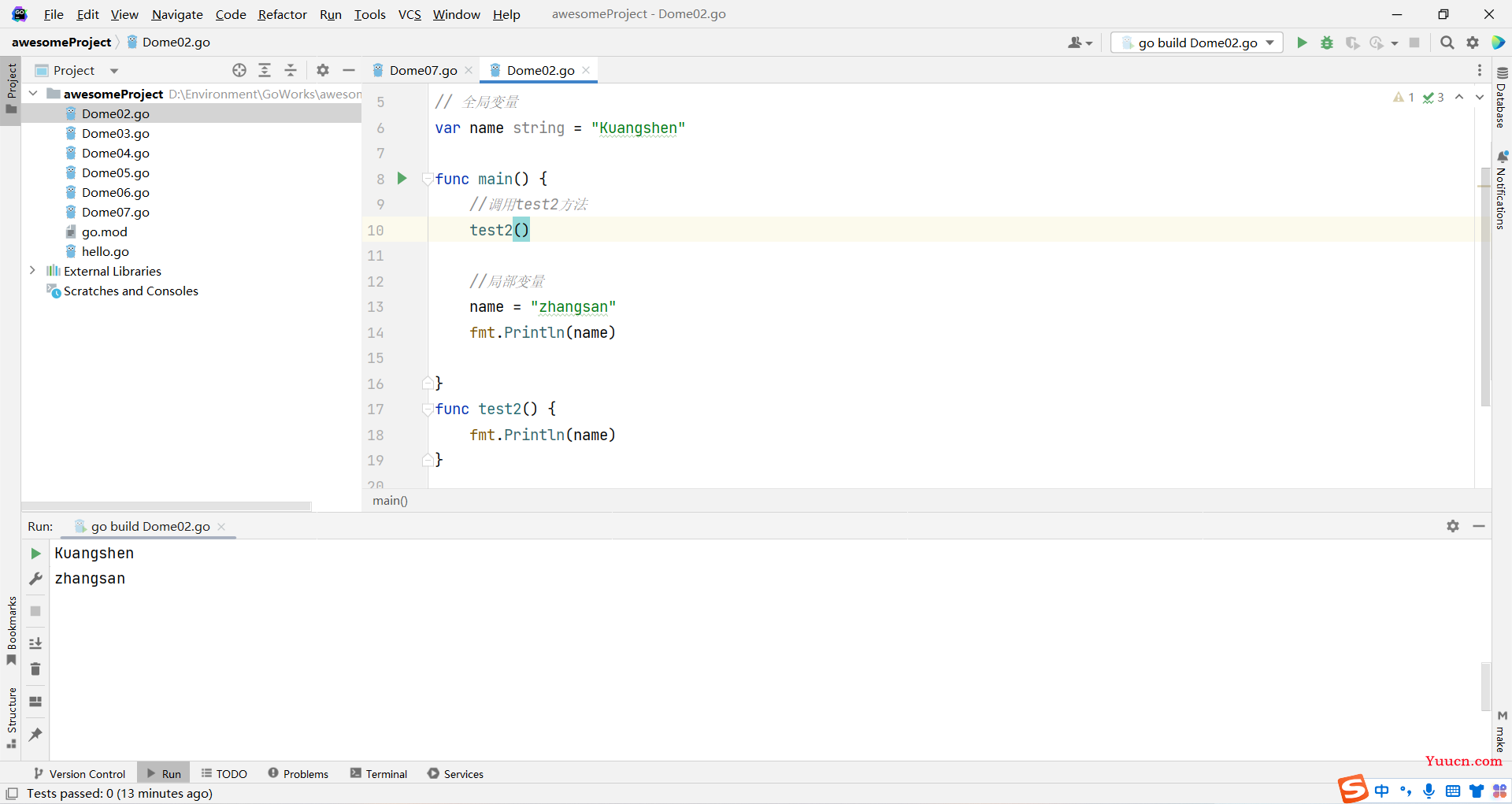Expand all items in Project panel

[x=265, y=70]
